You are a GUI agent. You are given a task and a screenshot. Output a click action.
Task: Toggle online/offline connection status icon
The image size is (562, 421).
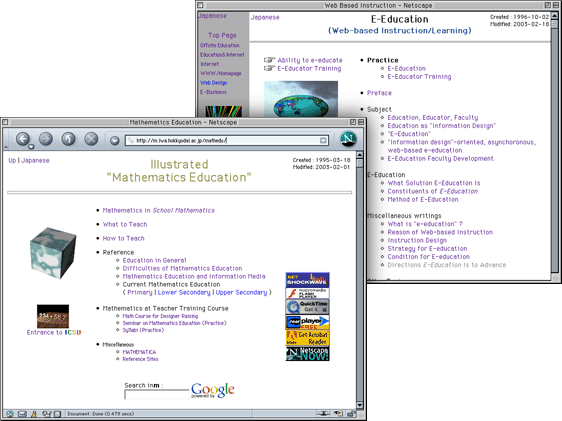(x=323, y=414)
